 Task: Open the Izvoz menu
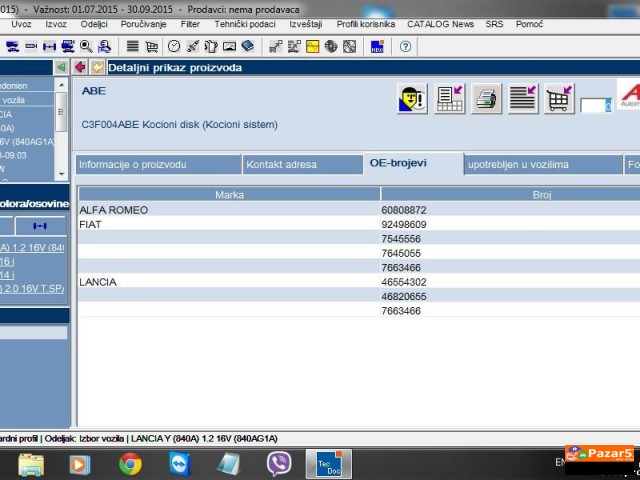click(x=56, y=24)
